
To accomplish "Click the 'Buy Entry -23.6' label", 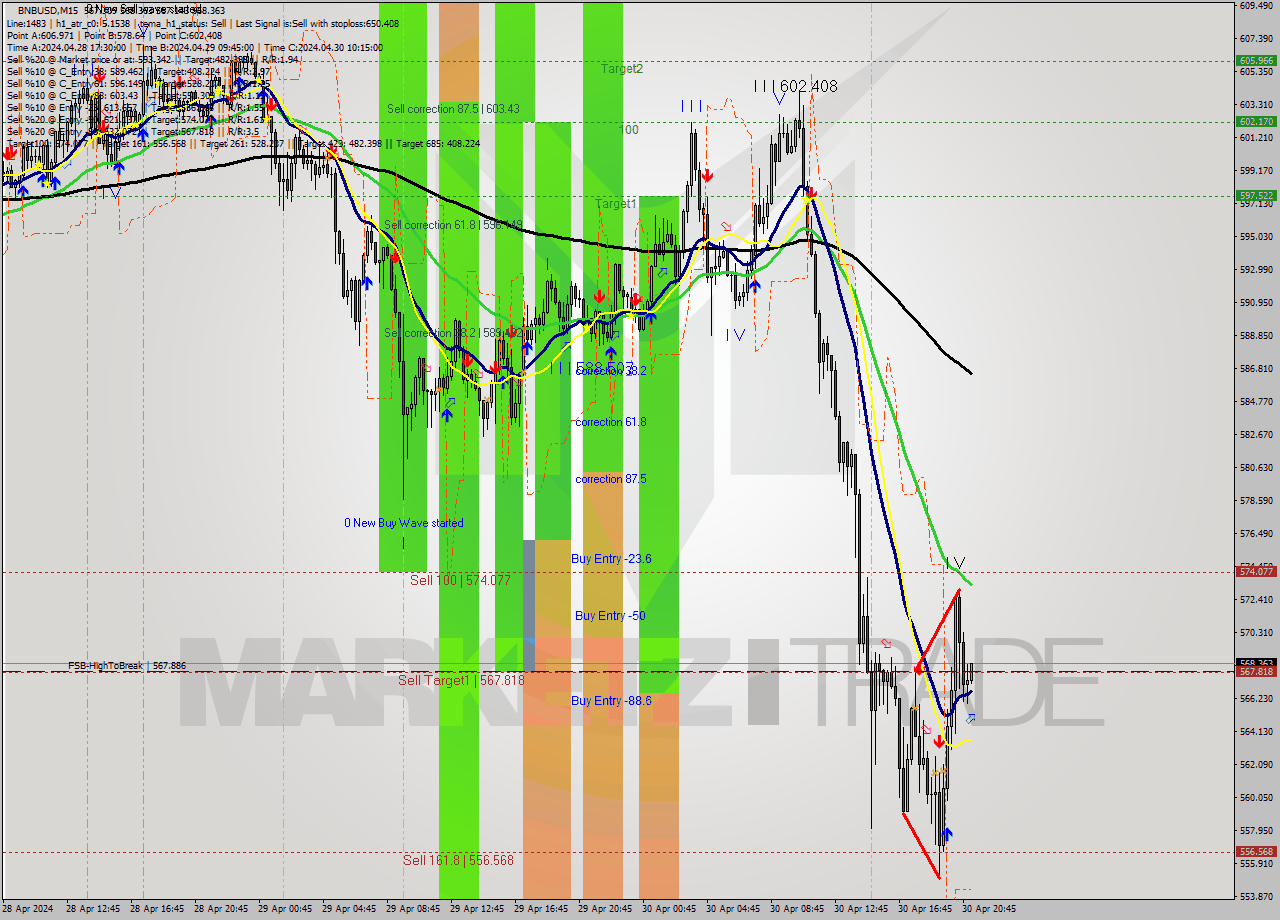I will point(612,559).
